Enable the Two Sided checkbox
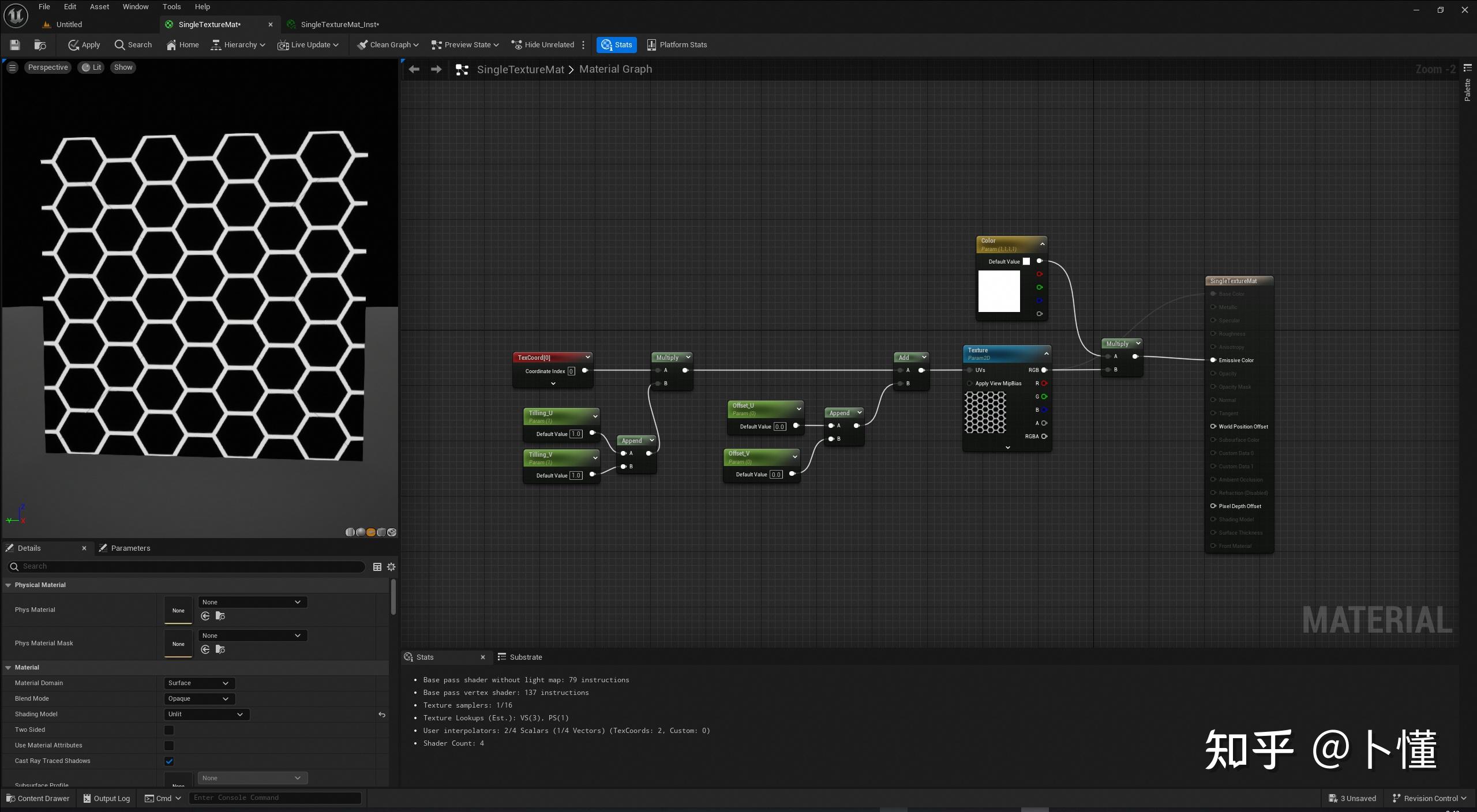 [x=168, y=730]
